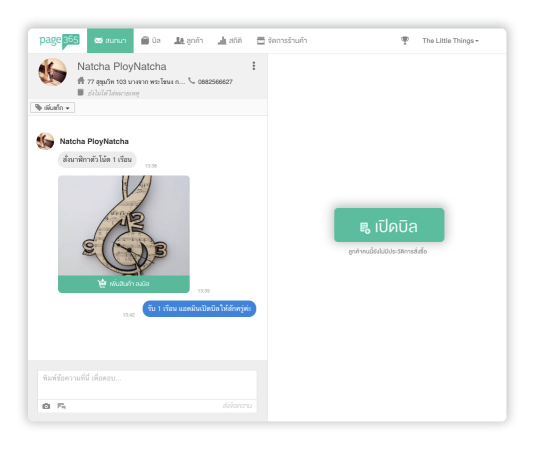Image resolution: width=539 pixels, height=450 pixels.
Task: Click Natcha PloyNatcha header profile picture
Action: coord(52,72)
